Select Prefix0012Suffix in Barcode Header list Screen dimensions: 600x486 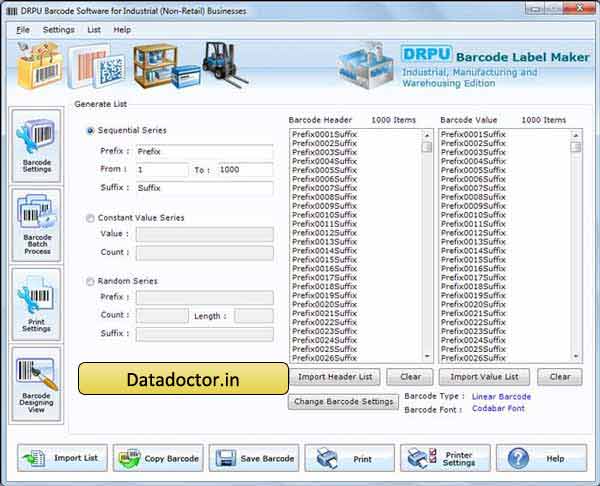(324, 233)
